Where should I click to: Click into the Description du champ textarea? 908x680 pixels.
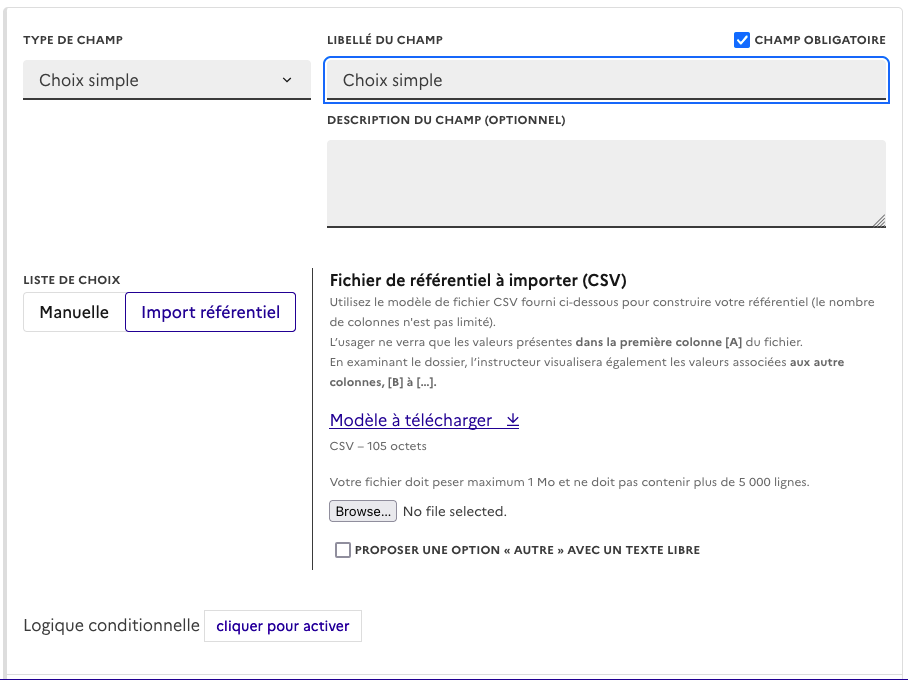click(606, 183)
